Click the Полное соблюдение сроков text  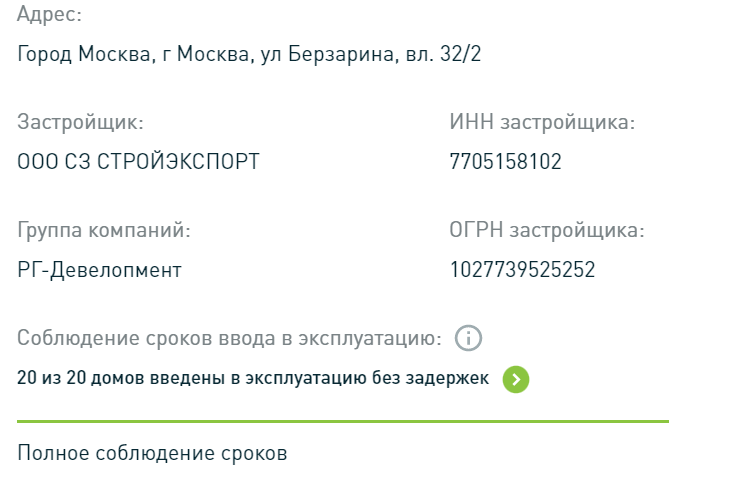coord(152,453)
